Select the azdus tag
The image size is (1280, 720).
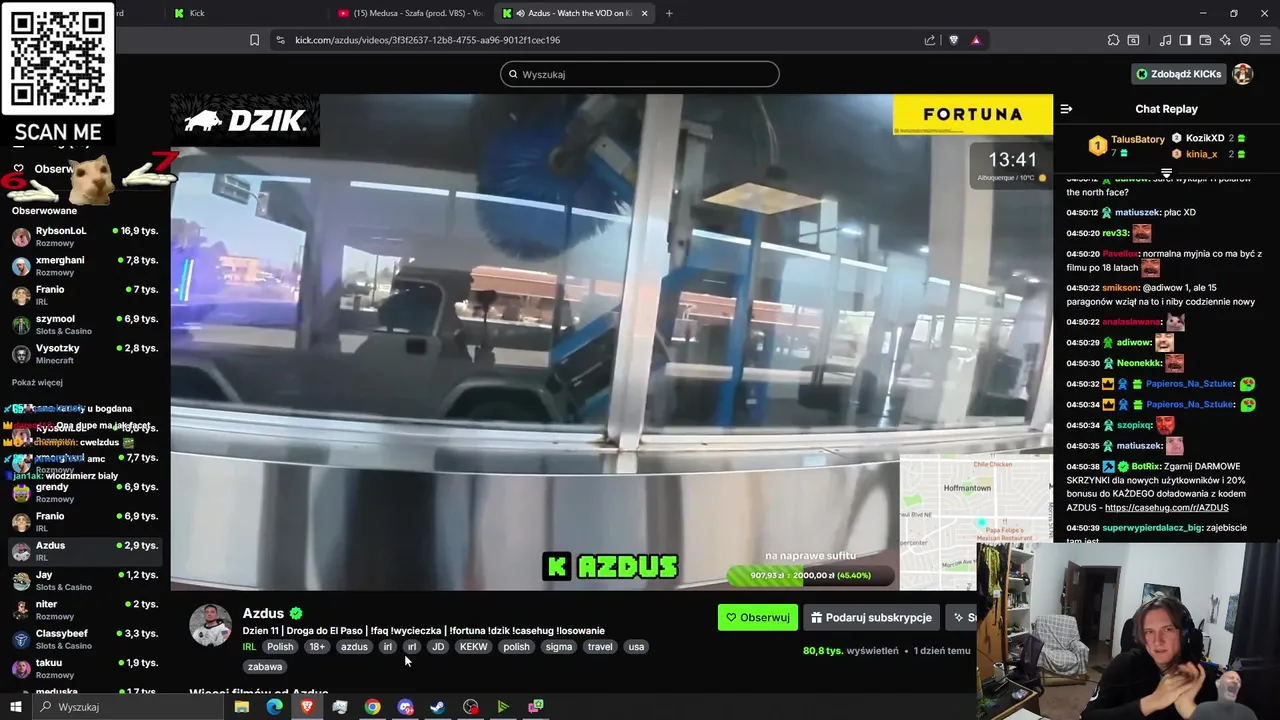point(354,647)
